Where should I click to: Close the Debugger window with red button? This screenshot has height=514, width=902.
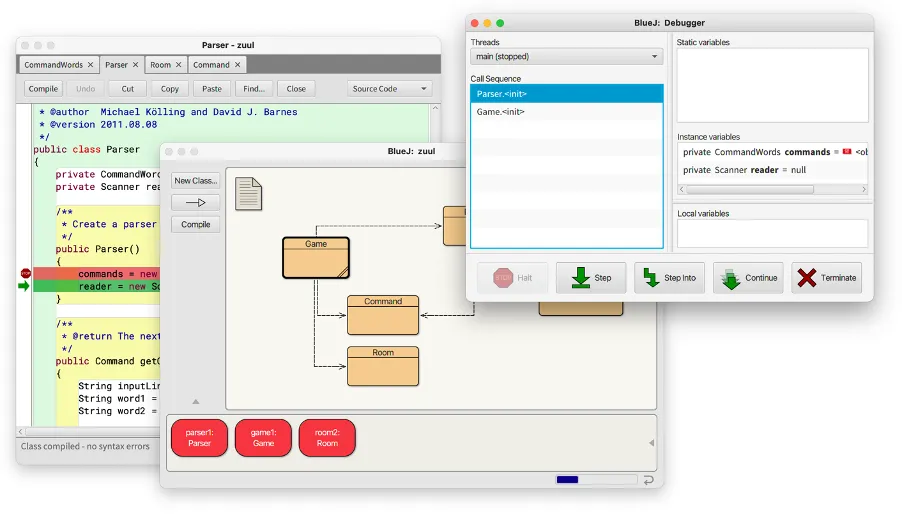point(475,23)
